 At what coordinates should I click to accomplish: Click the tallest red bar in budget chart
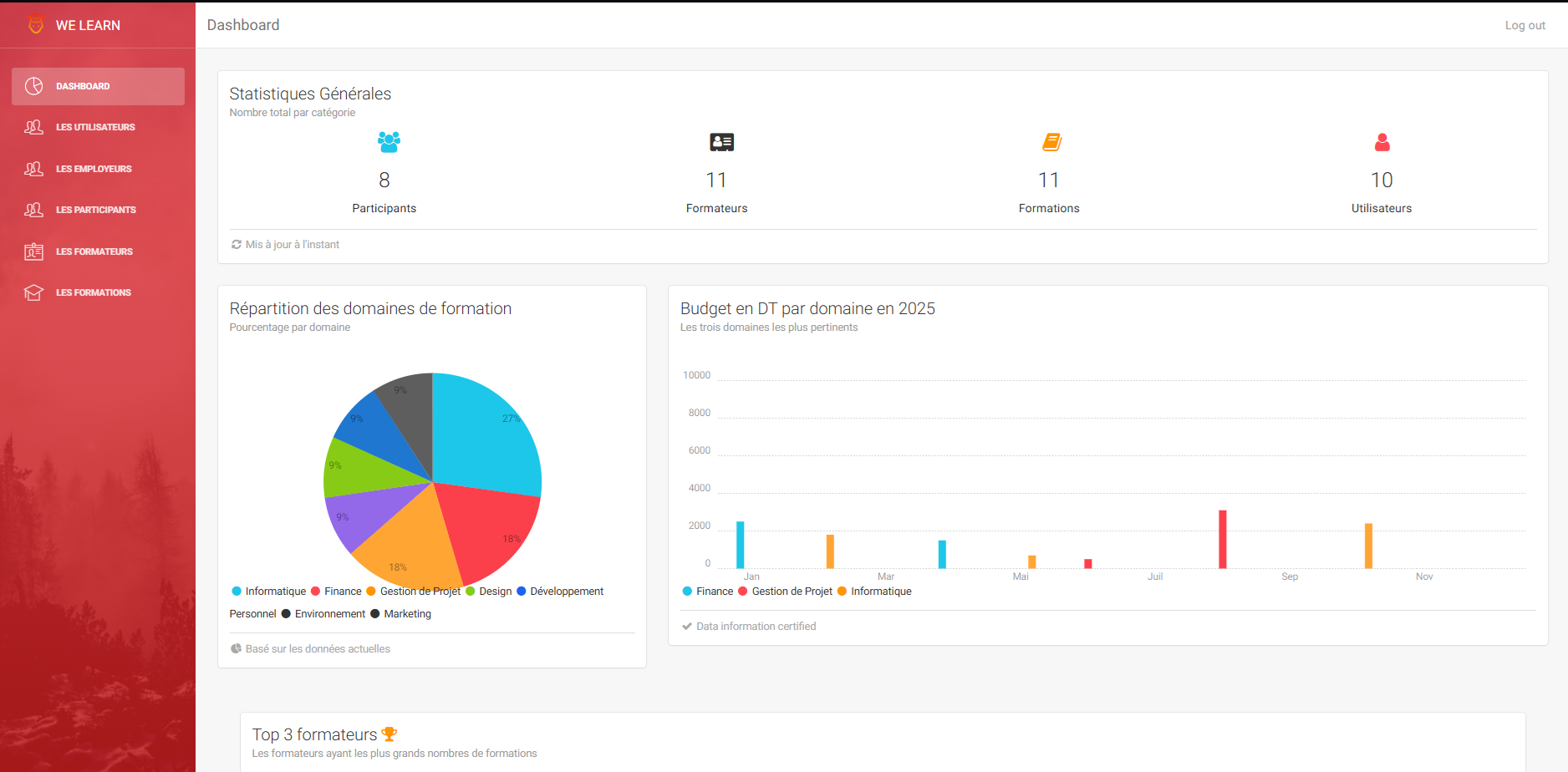(1222, 539)
